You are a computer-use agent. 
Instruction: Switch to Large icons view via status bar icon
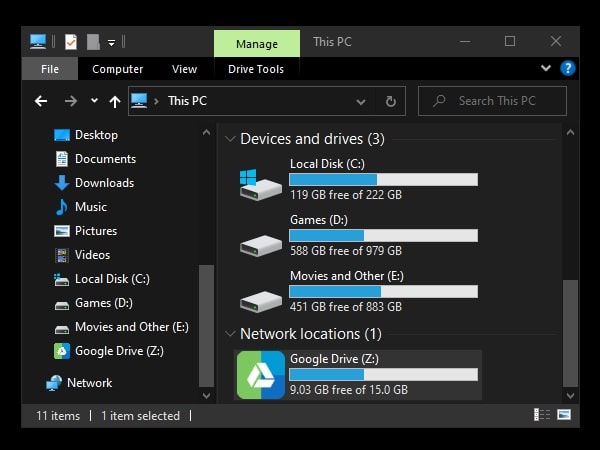[x=564, y=414]
